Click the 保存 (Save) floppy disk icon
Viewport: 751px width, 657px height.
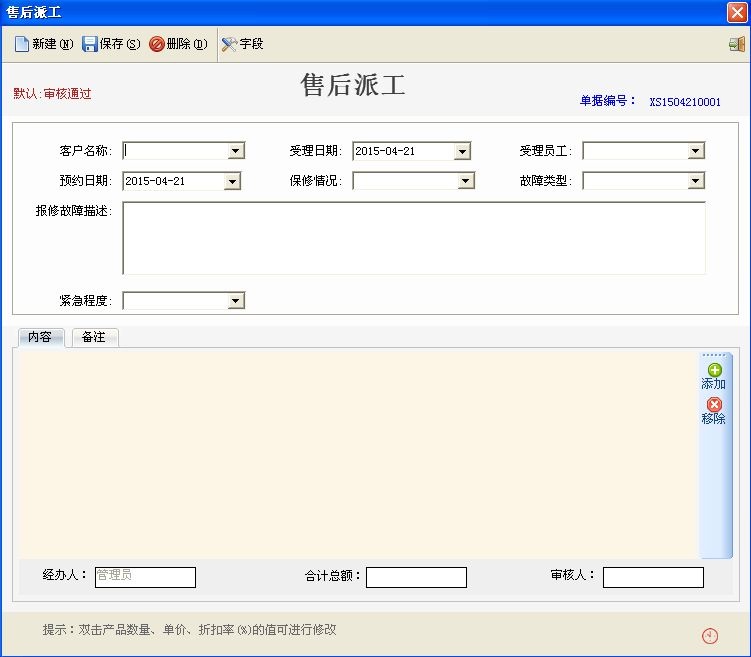pyautogui.click(x=90, y=44)
